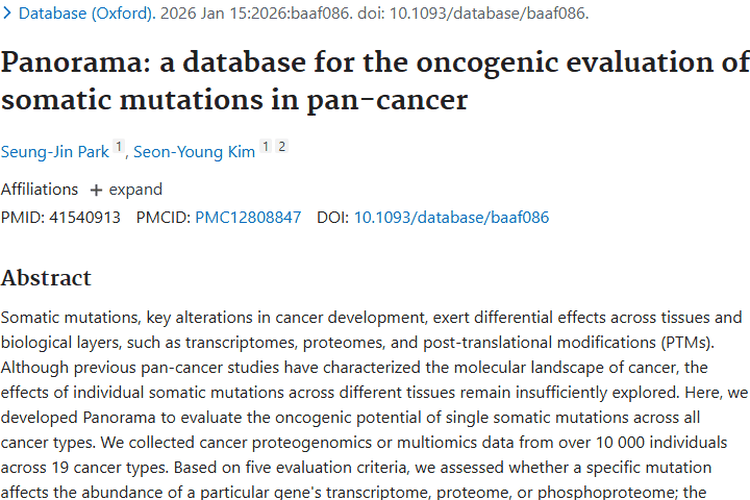750x500 pixels.
Task: Click affiliation superscript 1 after Seung-Jin Park
Action: pyautogui.click(x=118, y=147)
